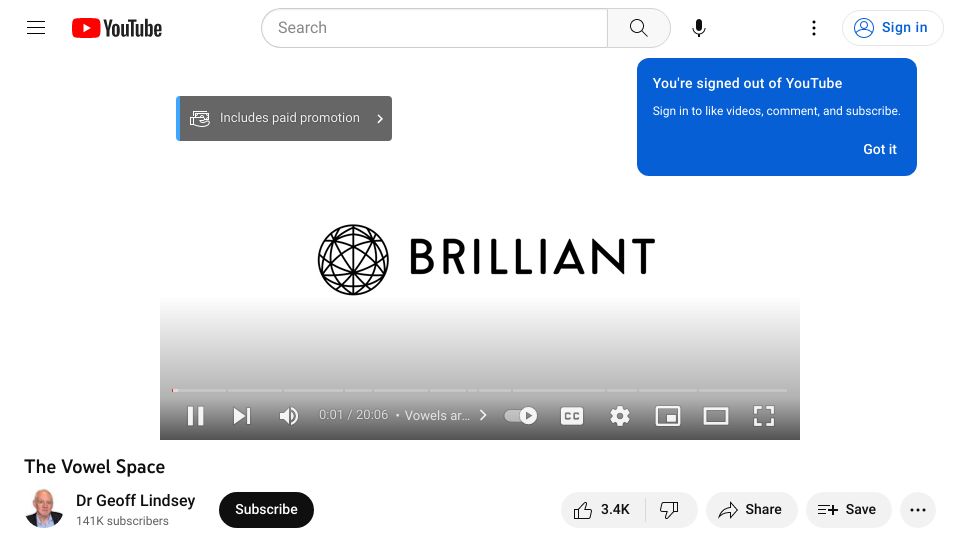The height and width of the screenshot is (540, 960).
Task: Click the BRILLIANT sponsor logo in video
Action: (486, 259)
